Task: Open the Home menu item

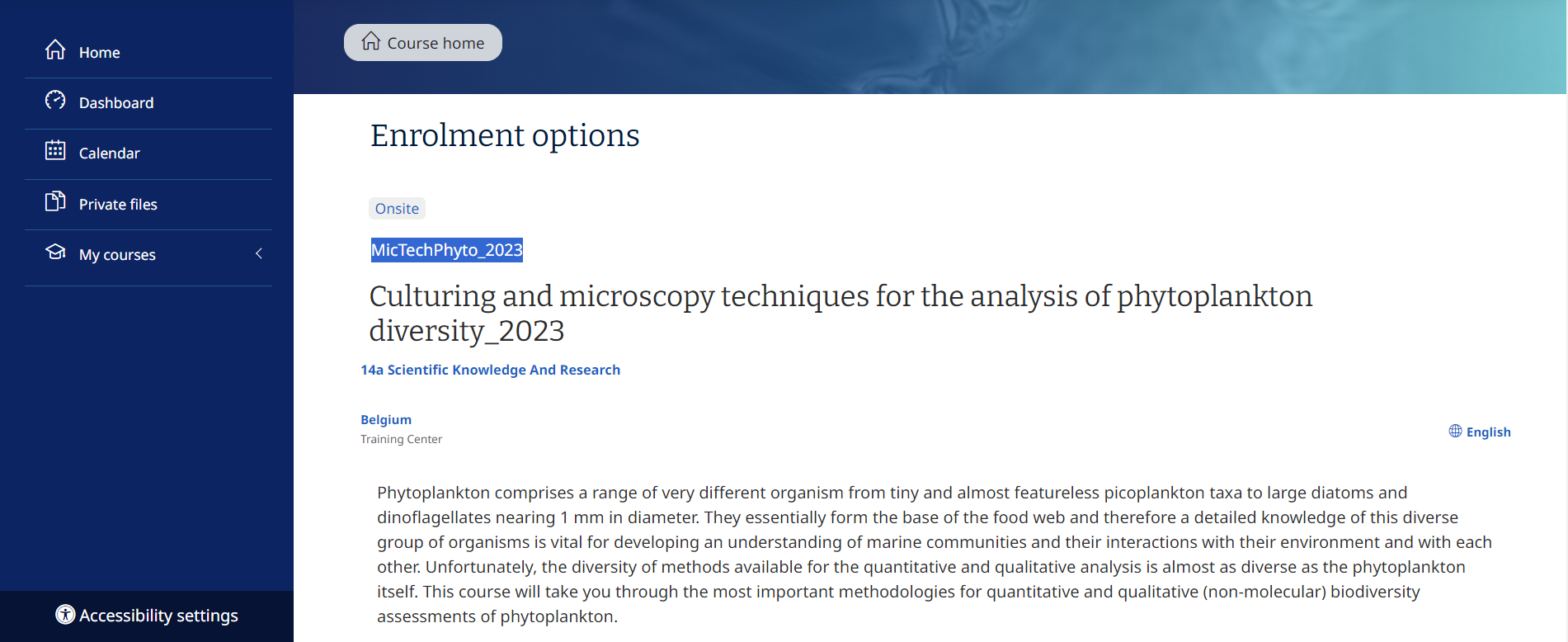Action: point(100,53)
